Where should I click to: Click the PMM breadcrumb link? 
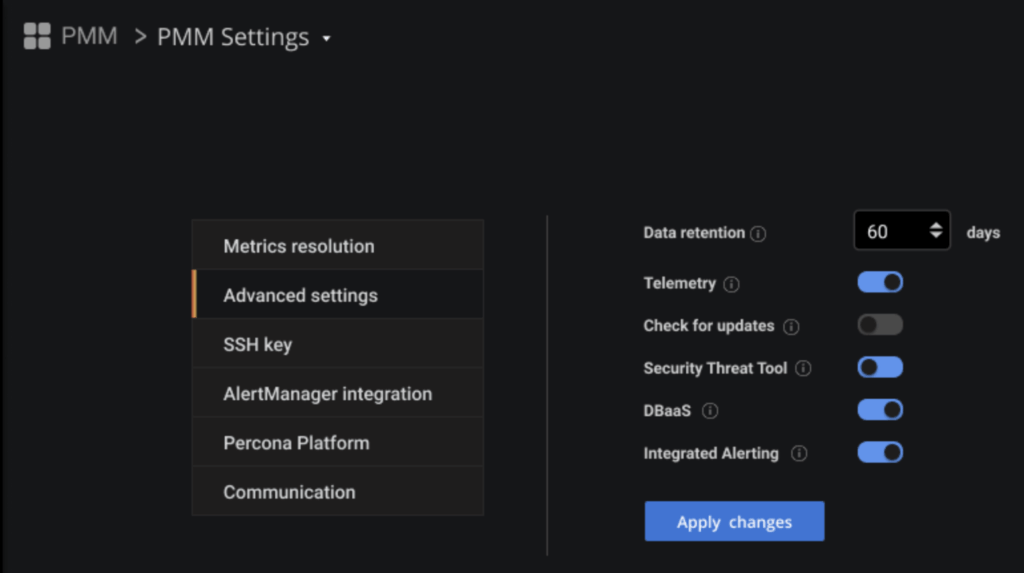(89, 36)
